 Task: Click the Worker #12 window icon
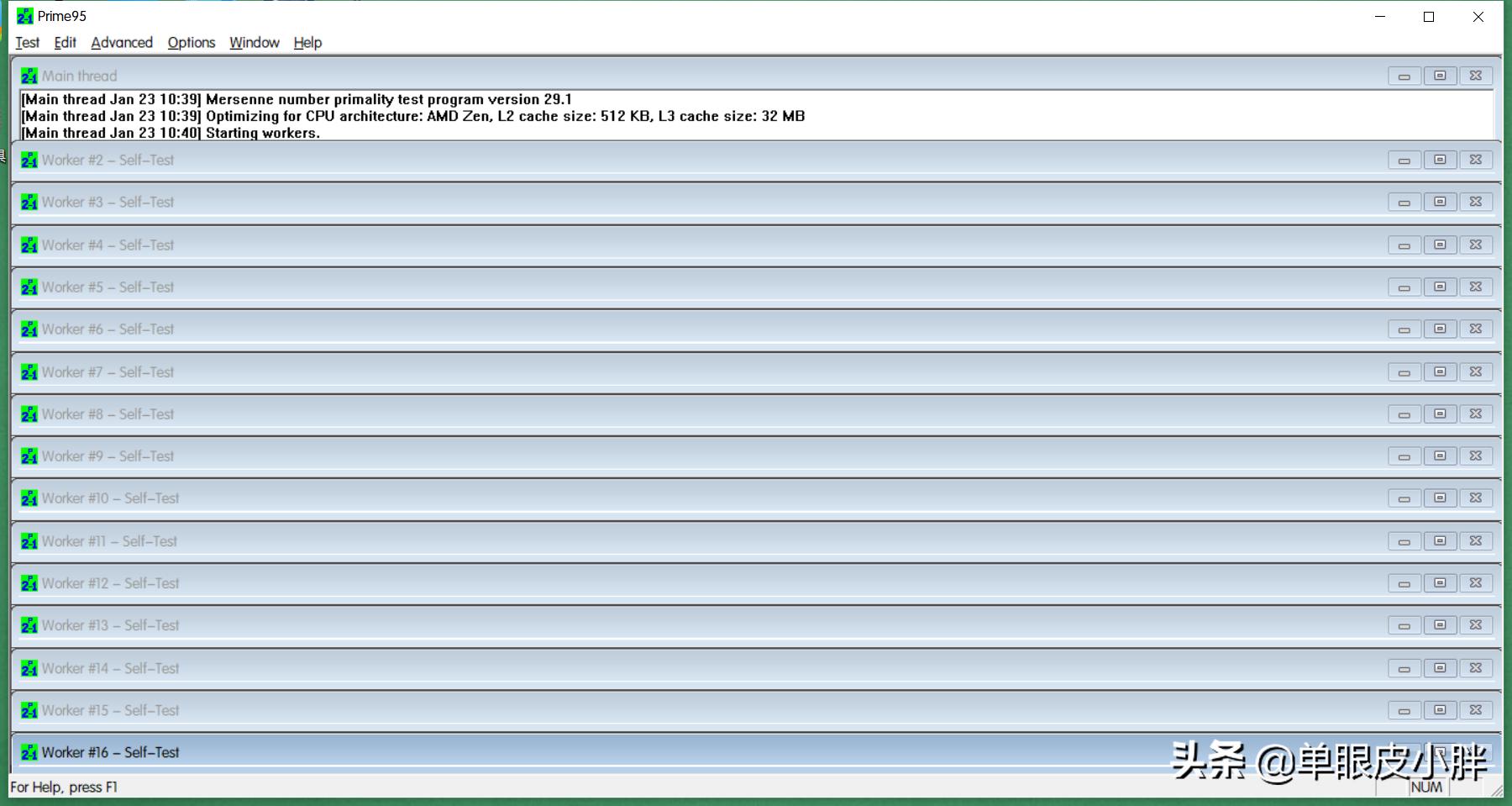[x=29, y=582]
